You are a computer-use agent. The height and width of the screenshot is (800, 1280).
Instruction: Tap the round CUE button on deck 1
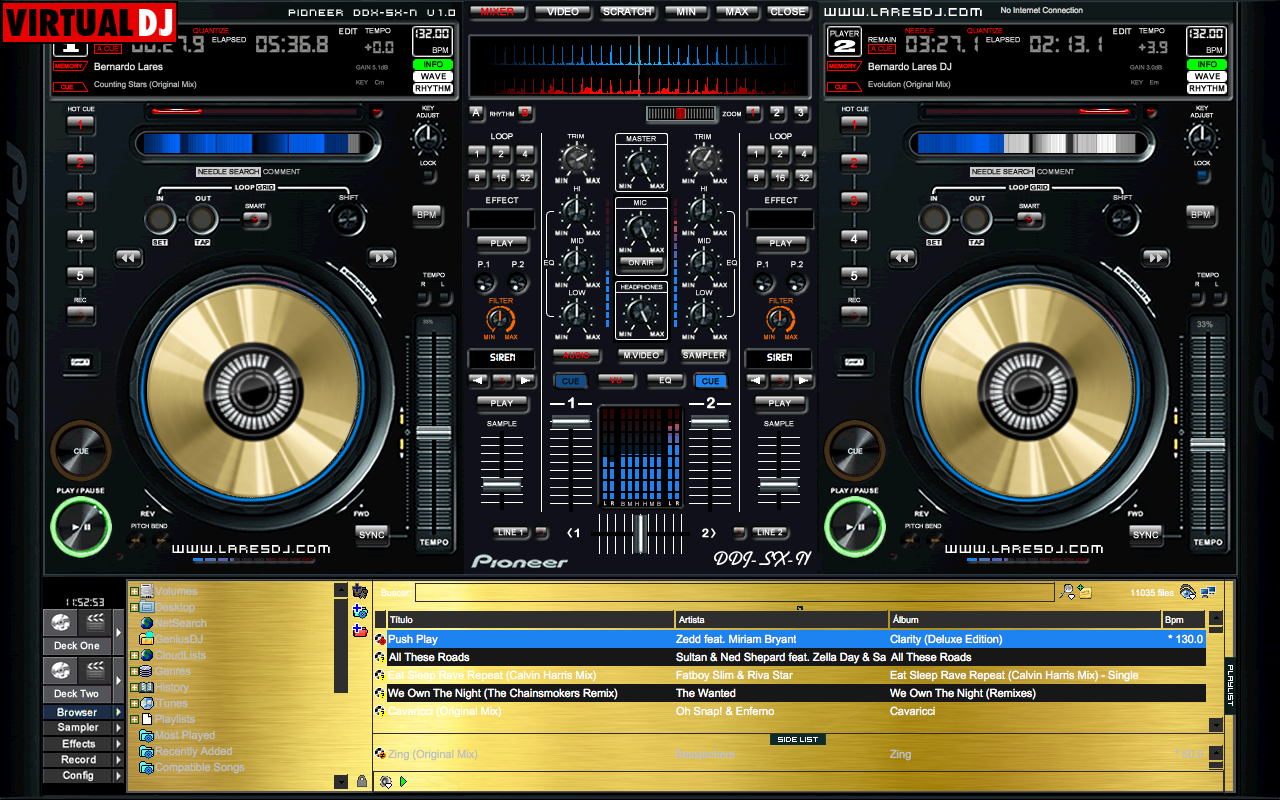pyautogui.click(x=81, y=450)
